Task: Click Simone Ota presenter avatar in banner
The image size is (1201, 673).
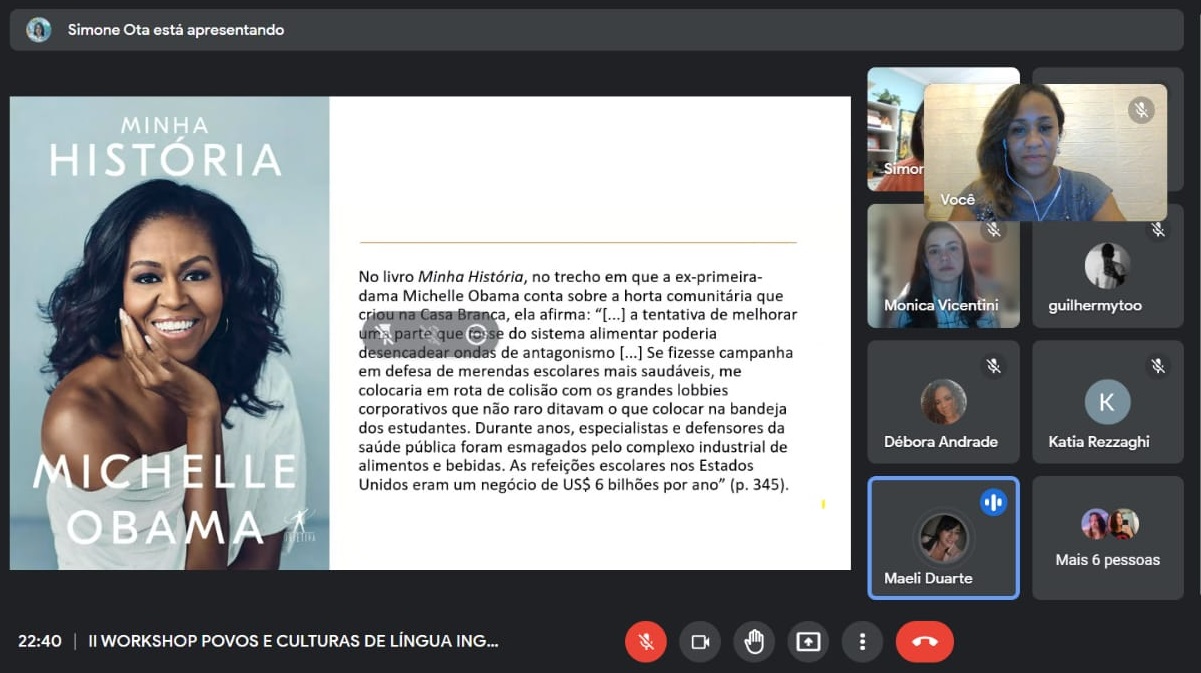Action: coord(39,30)
